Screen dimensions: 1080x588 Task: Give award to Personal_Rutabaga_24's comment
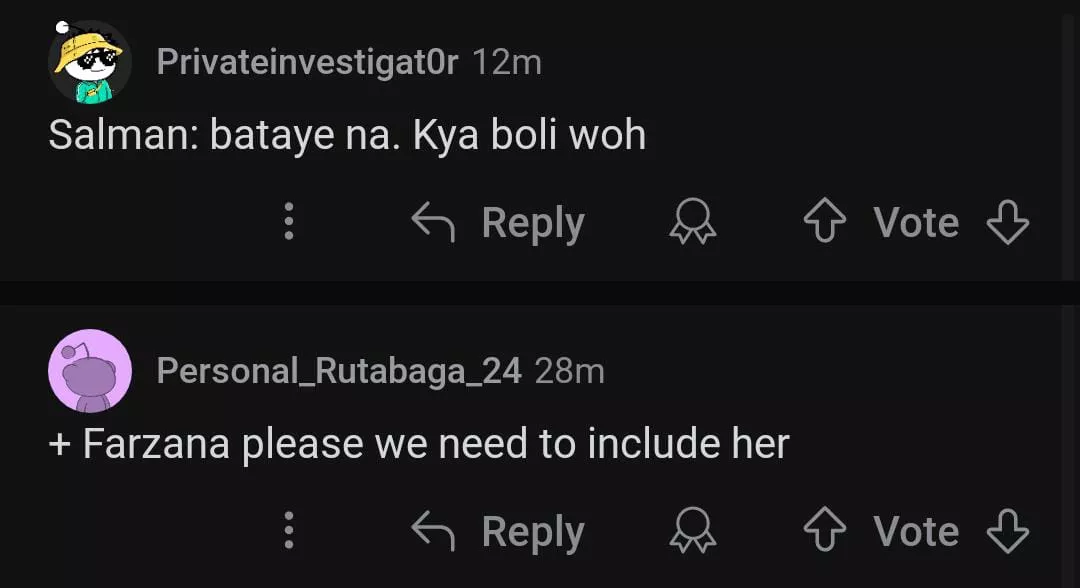pyautogui.click(x=693, y=531)
